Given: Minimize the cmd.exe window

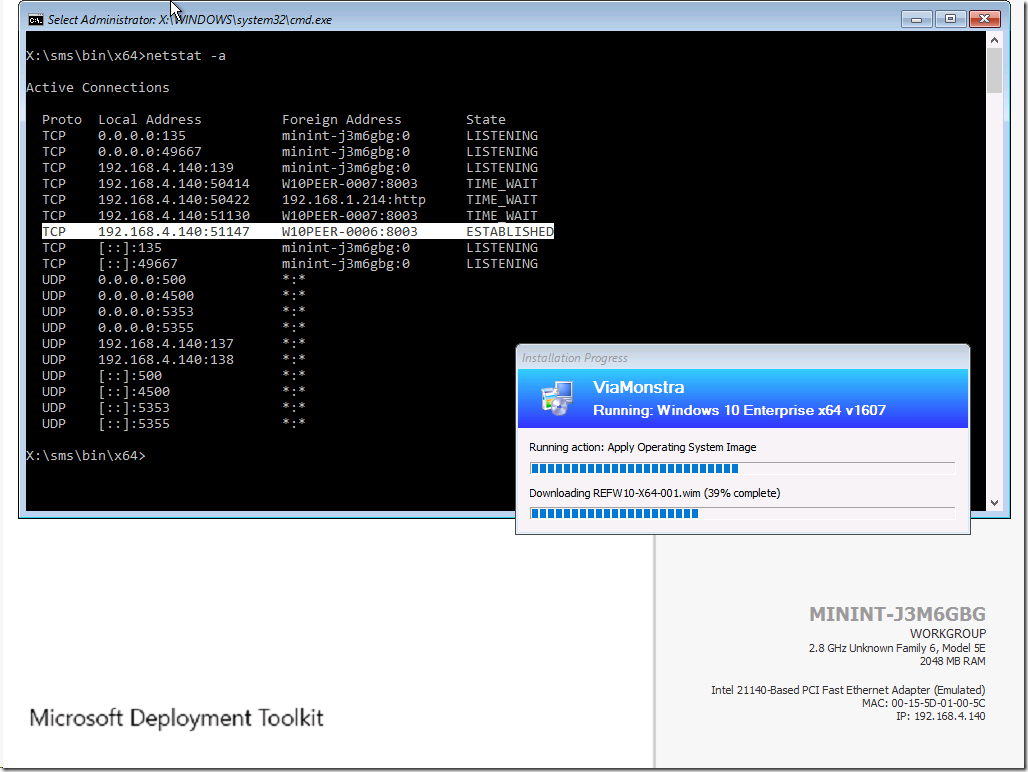Looking at the screenshot, I should [x=917, y=20].
